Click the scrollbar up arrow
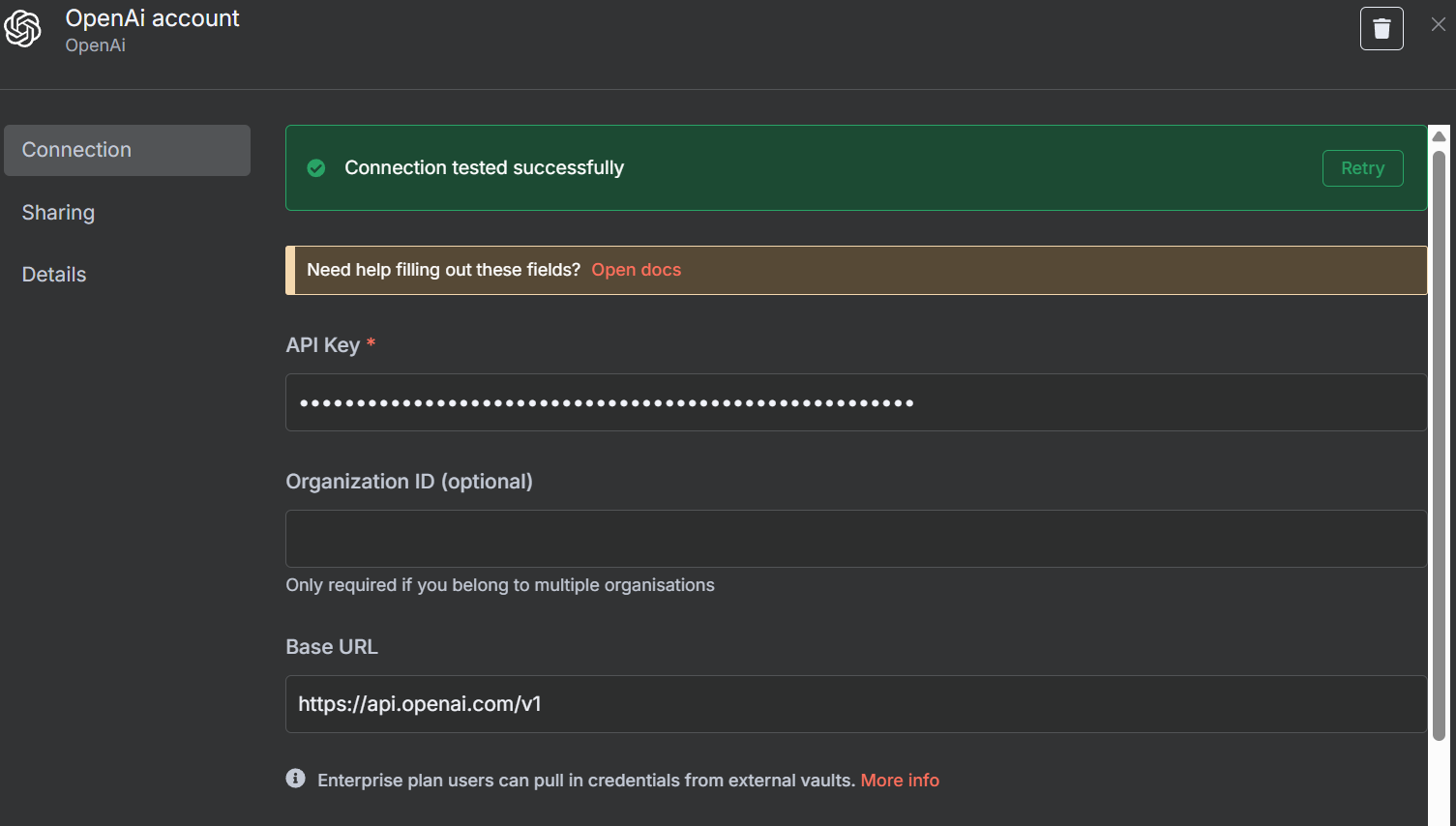Screen dimensions: 1456x826 click(x=1439, y=136)
